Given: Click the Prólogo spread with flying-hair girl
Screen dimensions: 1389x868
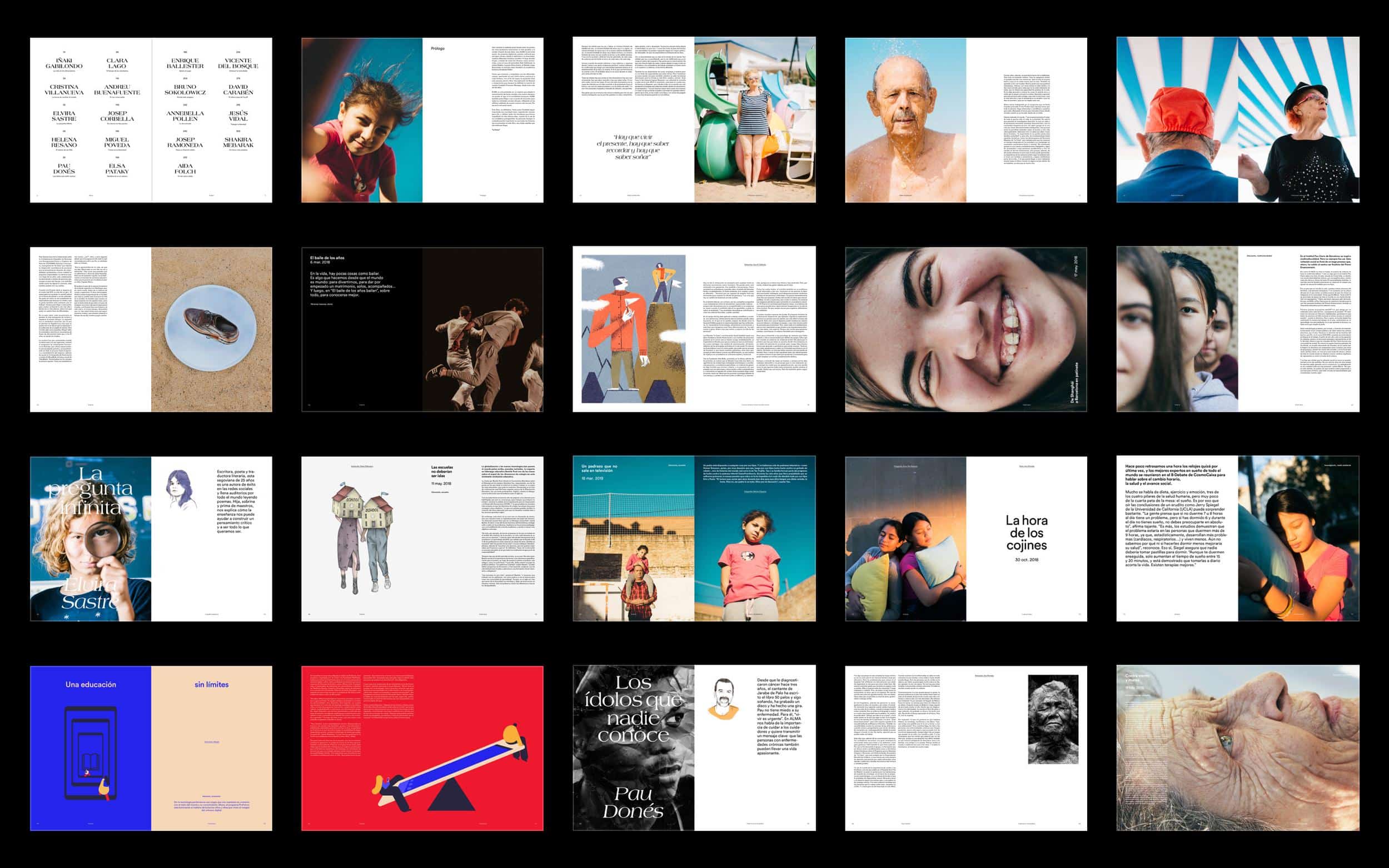Looking at the screenshot, I should 422,120.
